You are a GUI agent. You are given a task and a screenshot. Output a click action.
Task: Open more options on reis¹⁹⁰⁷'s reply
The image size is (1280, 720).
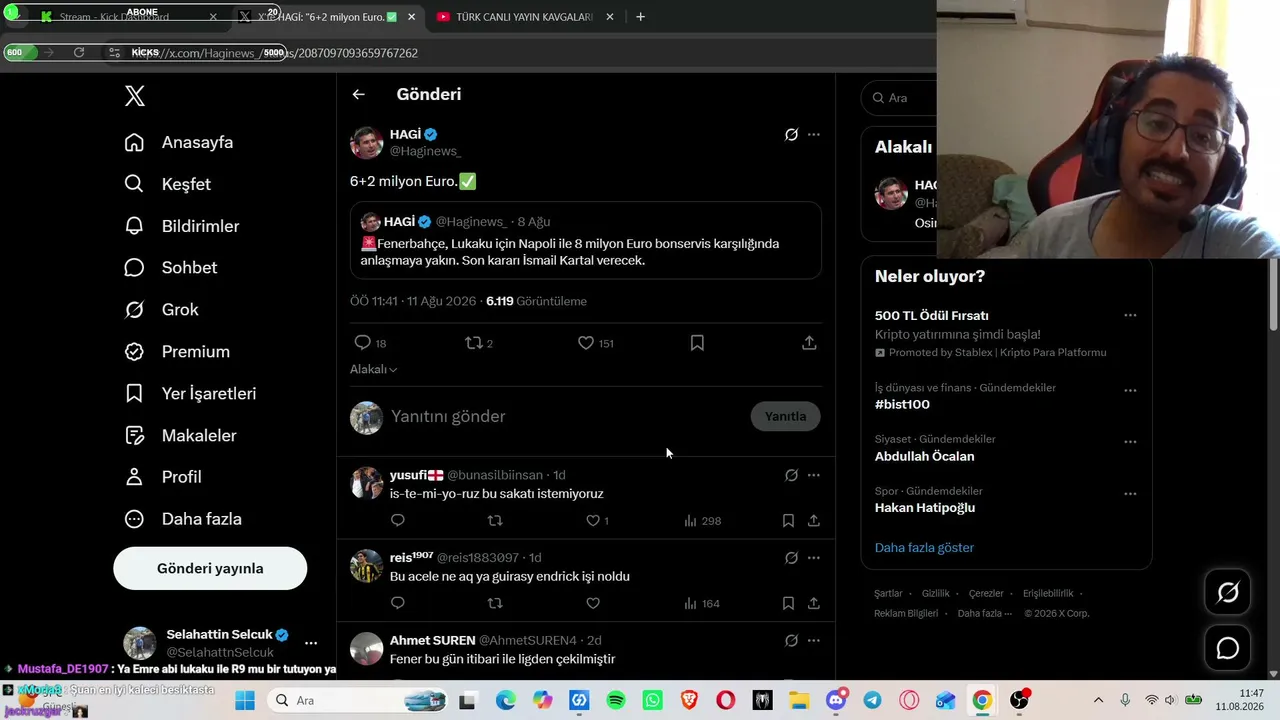(814, 558)
